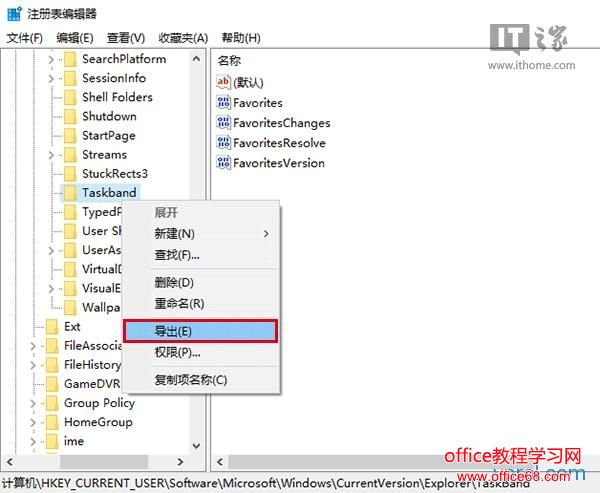Expand the Group Policy tree node
This screenshot has height=493, width=600.
33,403
